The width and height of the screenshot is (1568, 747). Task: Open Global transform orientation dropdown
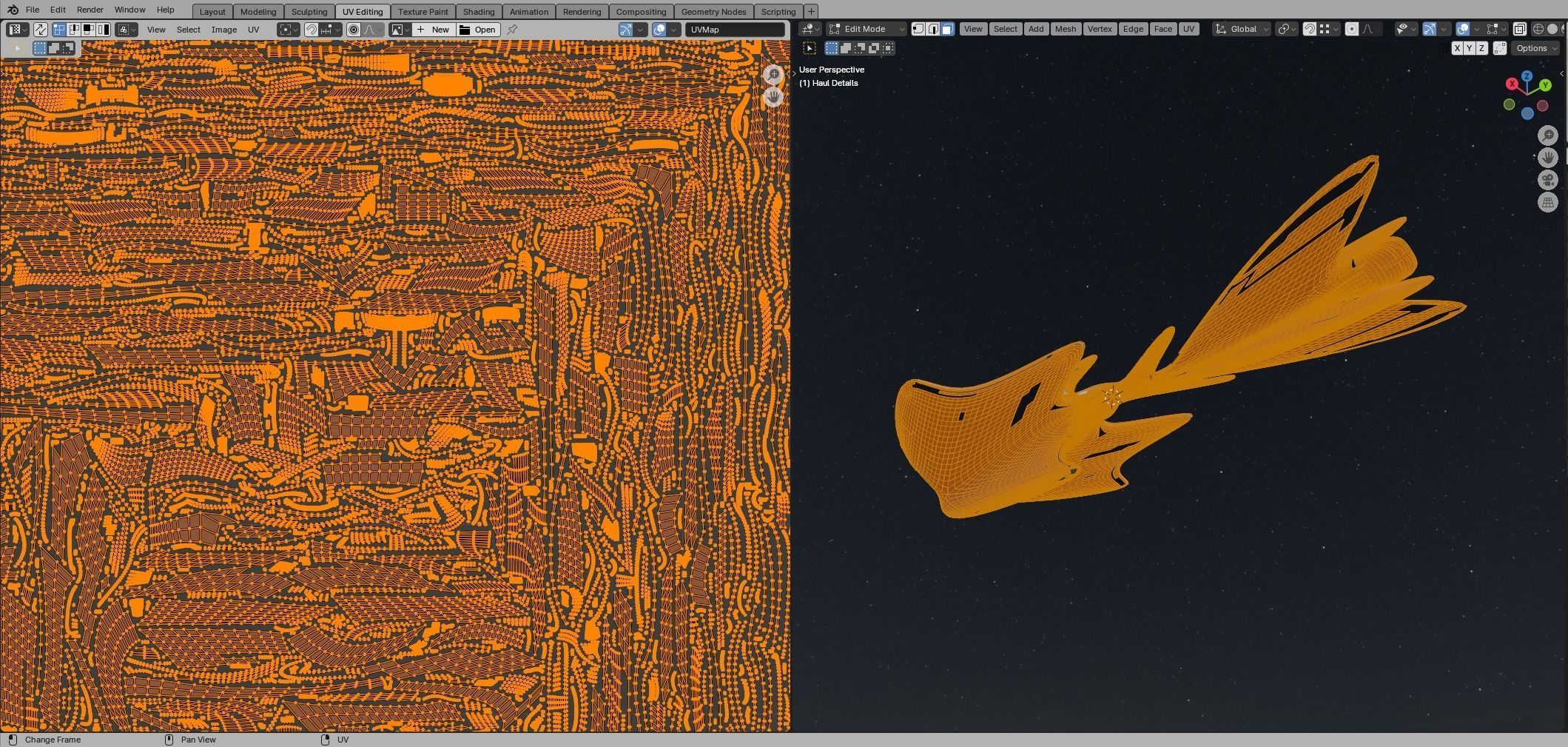tap(1242, 29)
